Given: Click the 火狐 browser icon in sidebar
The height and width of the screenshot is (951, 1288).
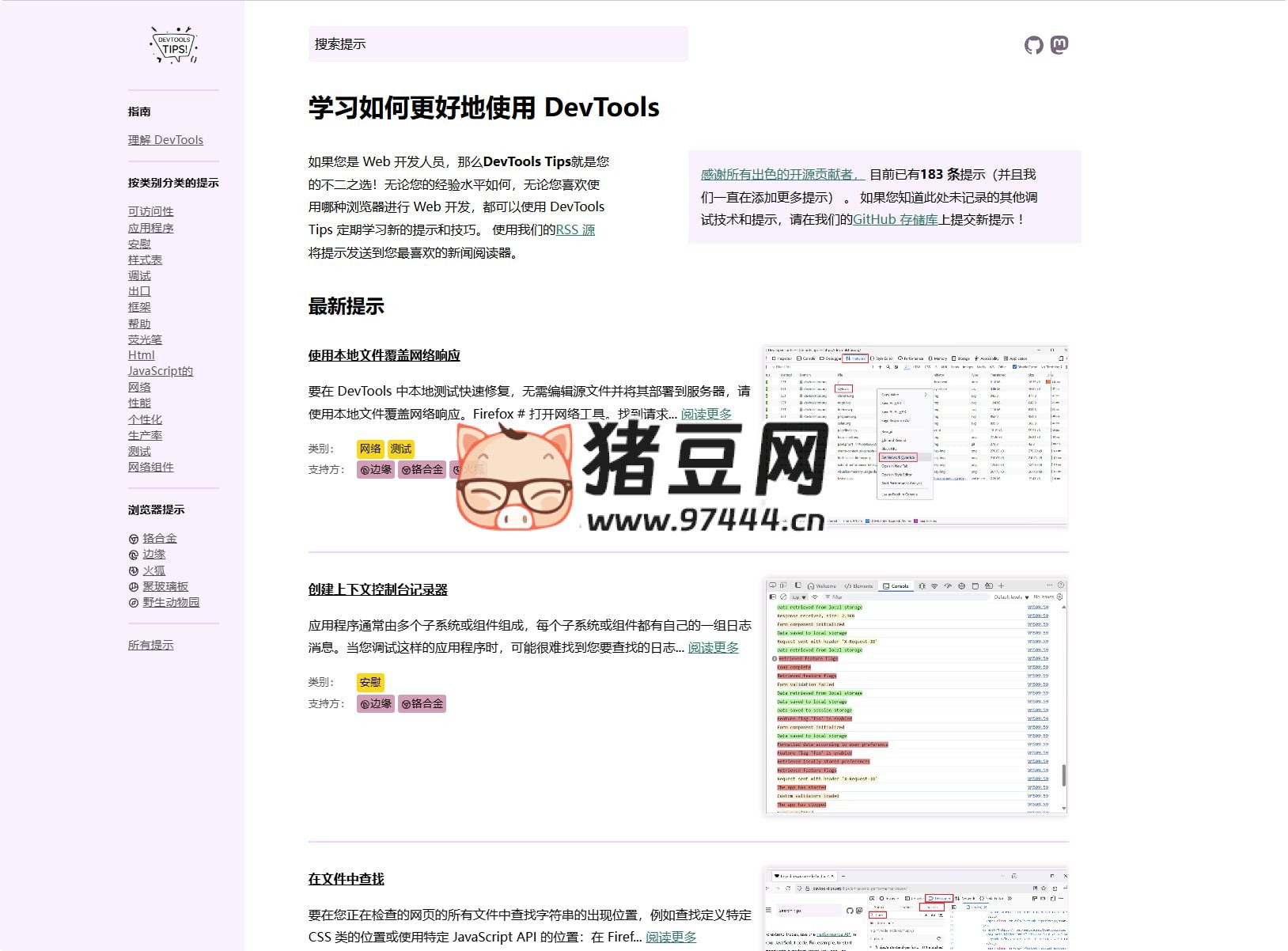Looking at the screenshot, I should point(134,571).
